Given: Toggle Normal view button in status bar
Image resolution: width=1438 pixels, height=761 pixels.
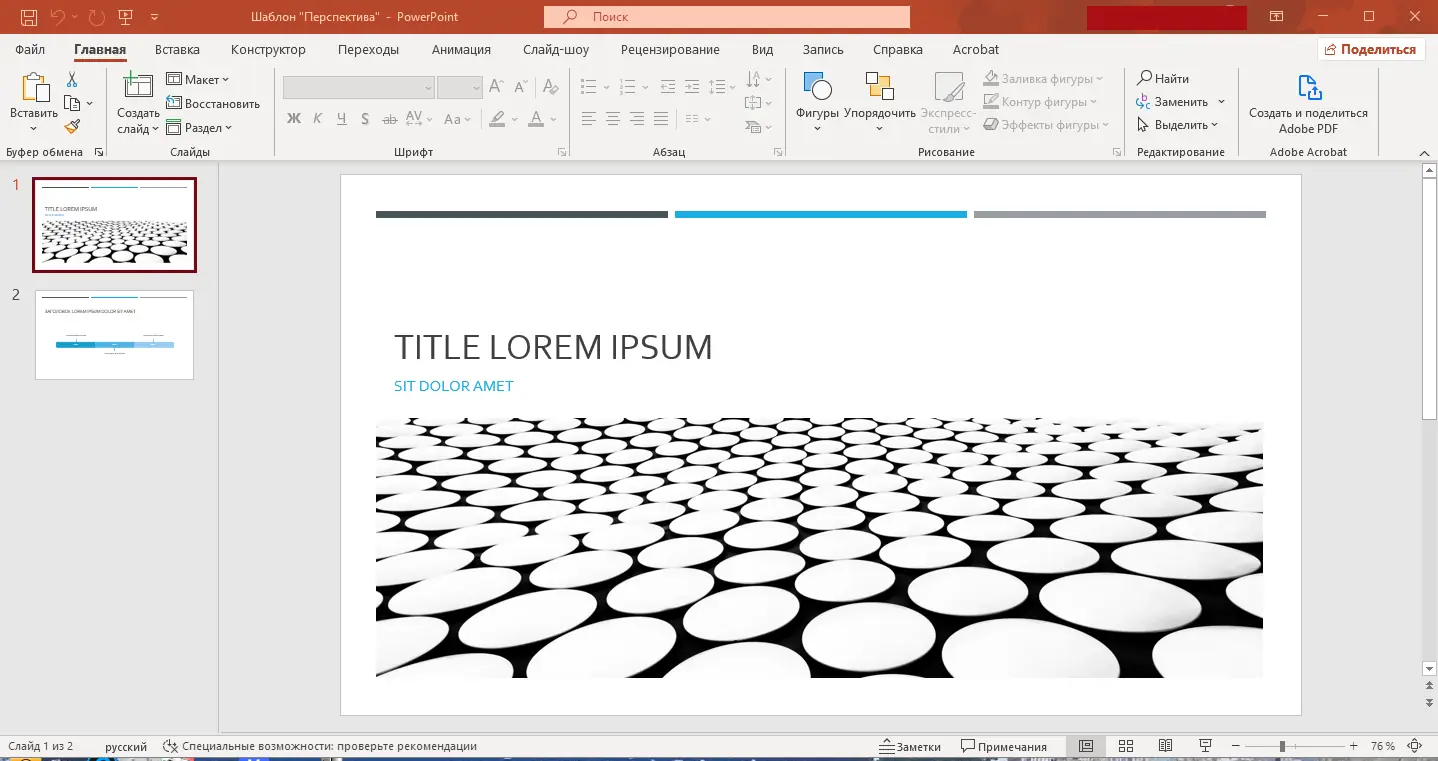Looking at the screenshot, I should point(1085,746).
